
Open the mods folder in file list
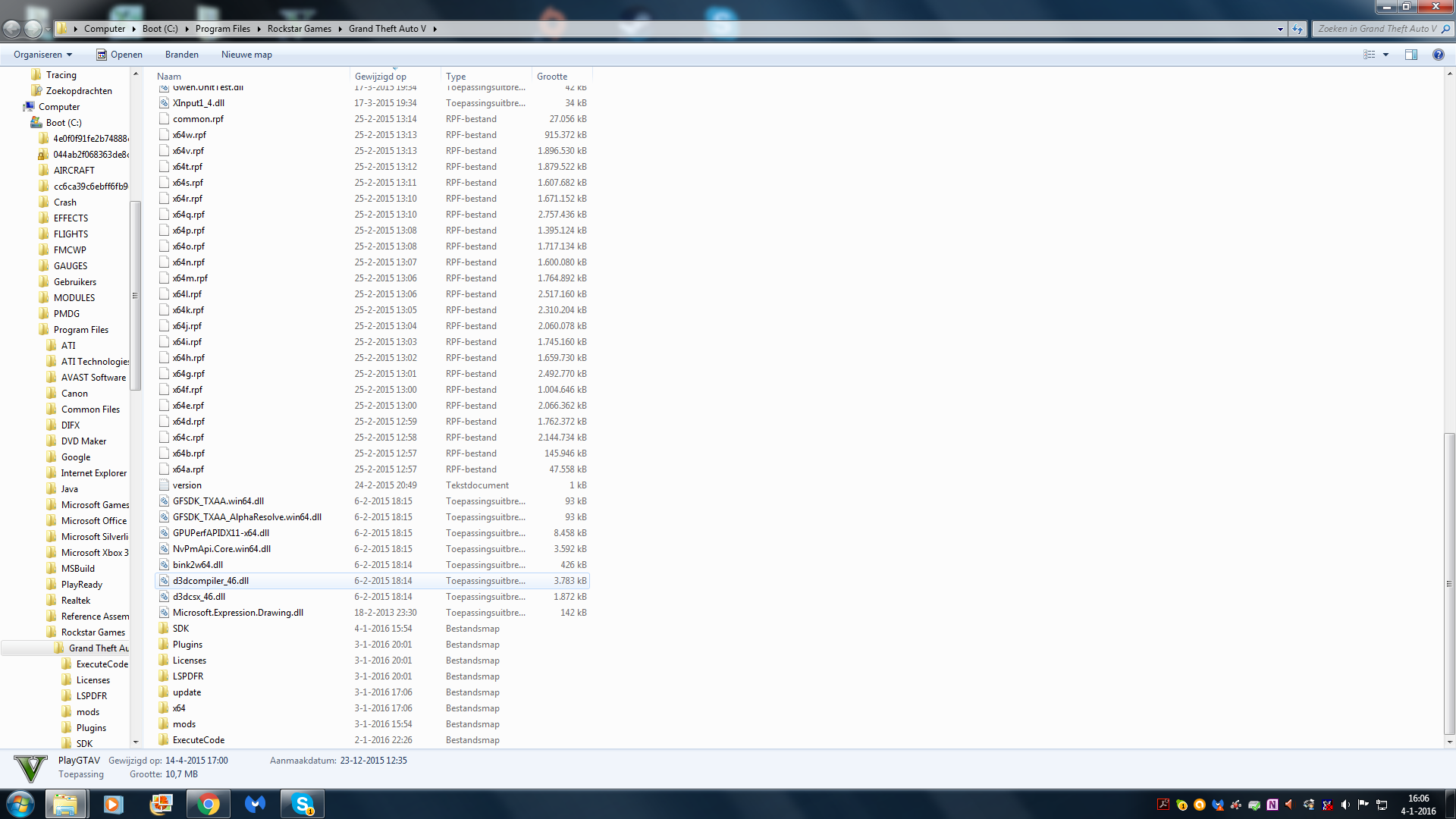coord(184,724)
